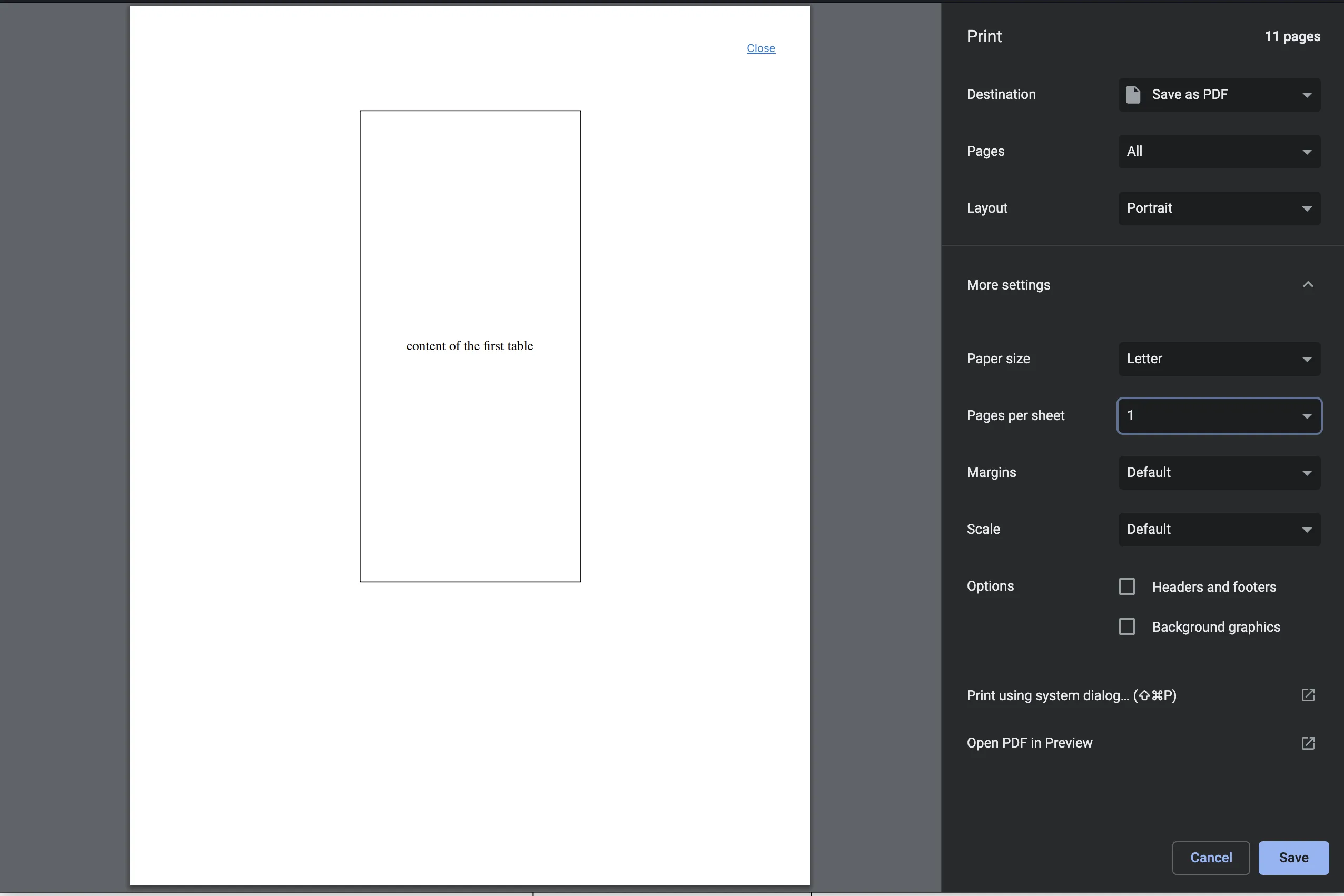This screenshot has width=1344, height=896.
Task: Open the Destination dropdown
Action: coord(1219,94)
